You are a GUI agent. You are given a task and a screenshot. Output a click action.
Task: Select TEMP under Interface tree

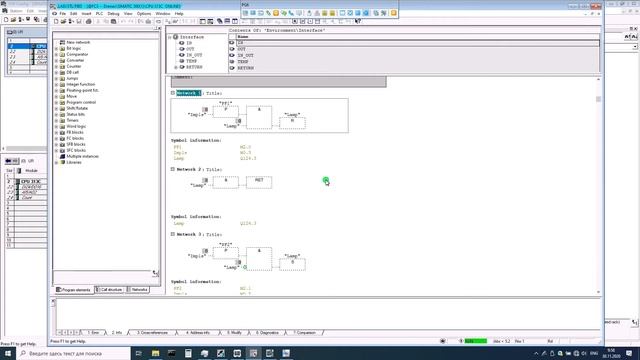[x=191, y=61]
